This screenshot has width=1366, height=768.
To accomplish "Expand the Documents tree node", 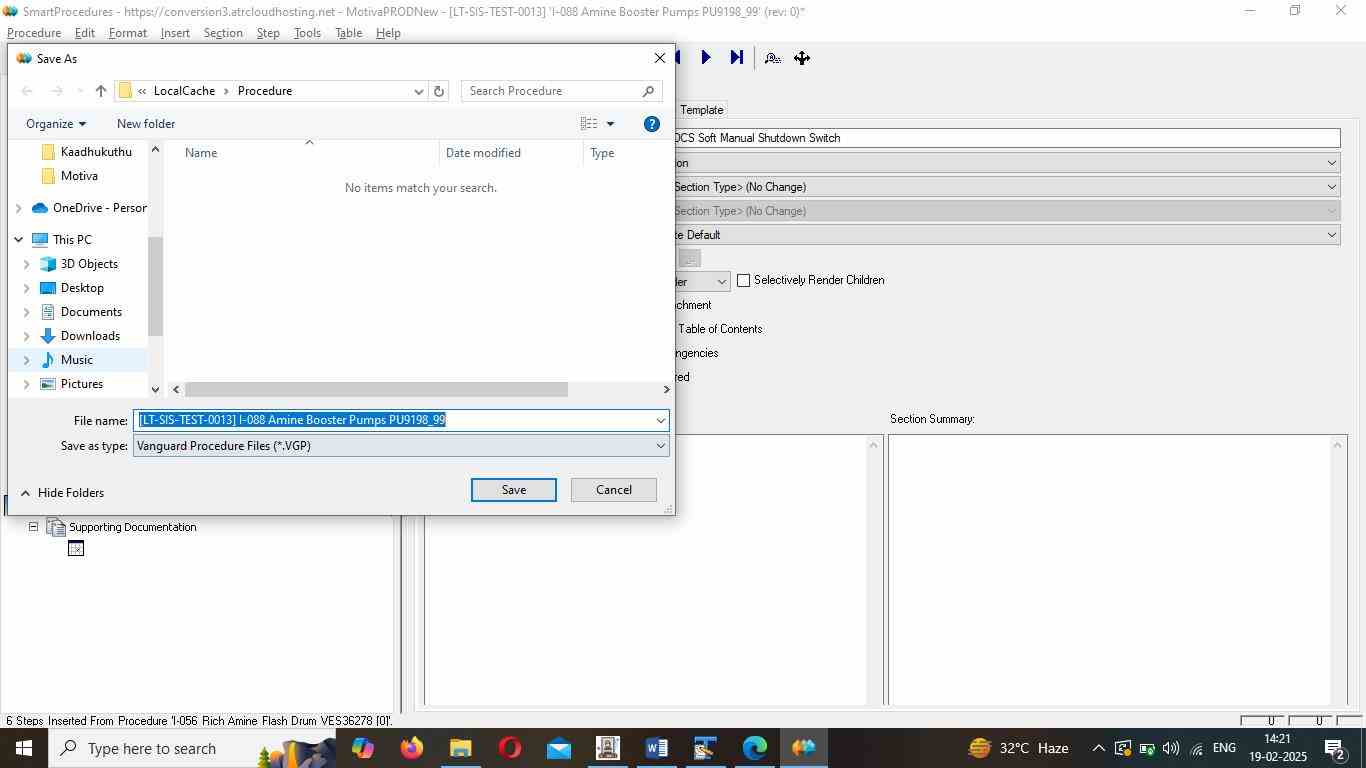I will [x=27, y=312].
